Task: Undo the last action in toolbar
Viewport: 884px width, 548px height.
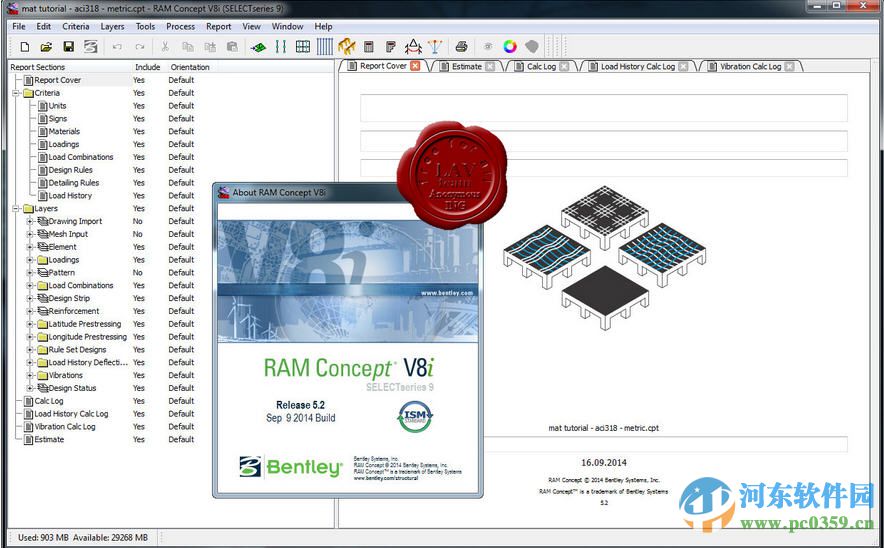Action: pos(117,47)
